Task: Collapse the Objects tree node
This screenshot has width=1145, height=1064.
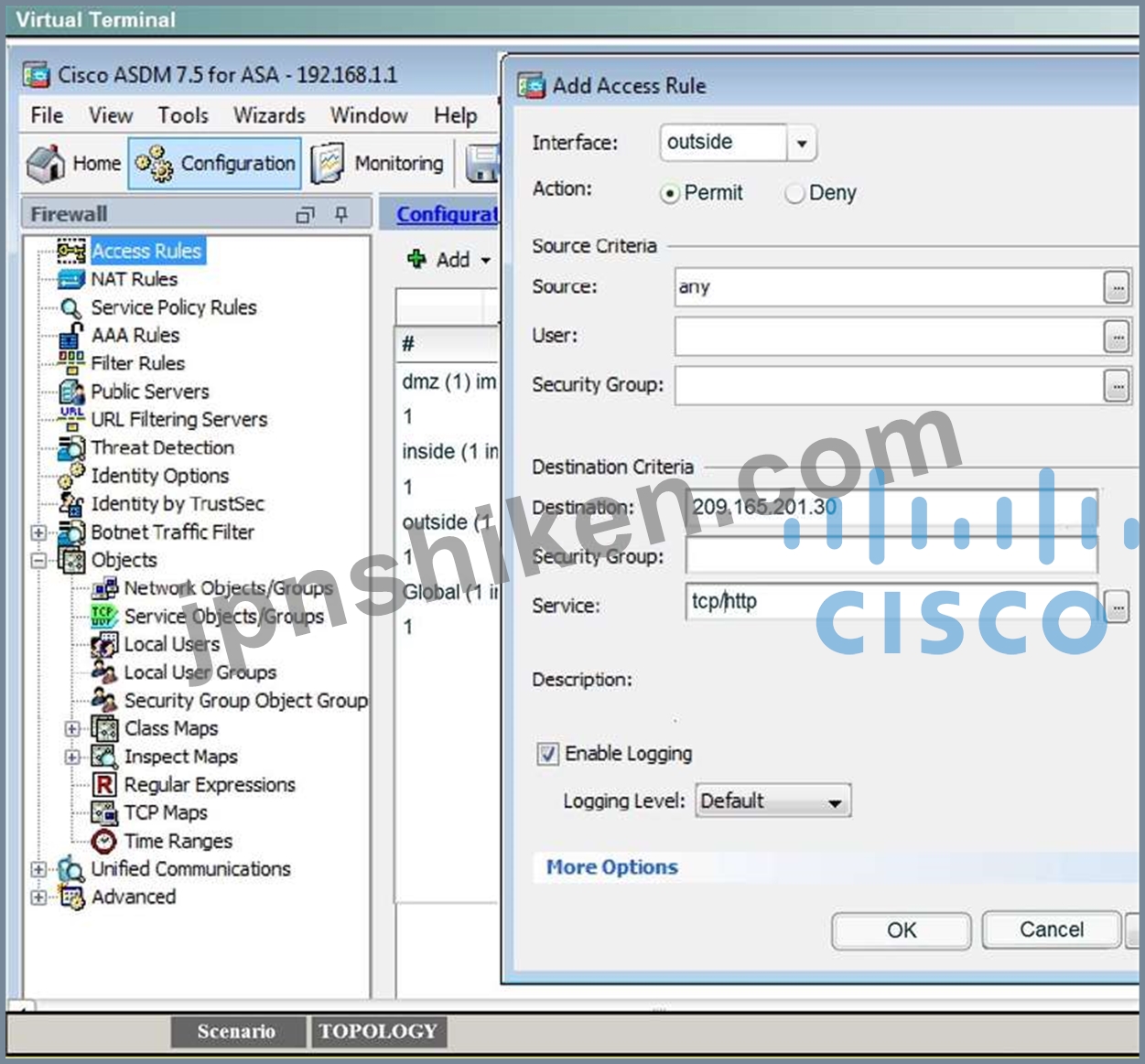Action: pos(38,560)
